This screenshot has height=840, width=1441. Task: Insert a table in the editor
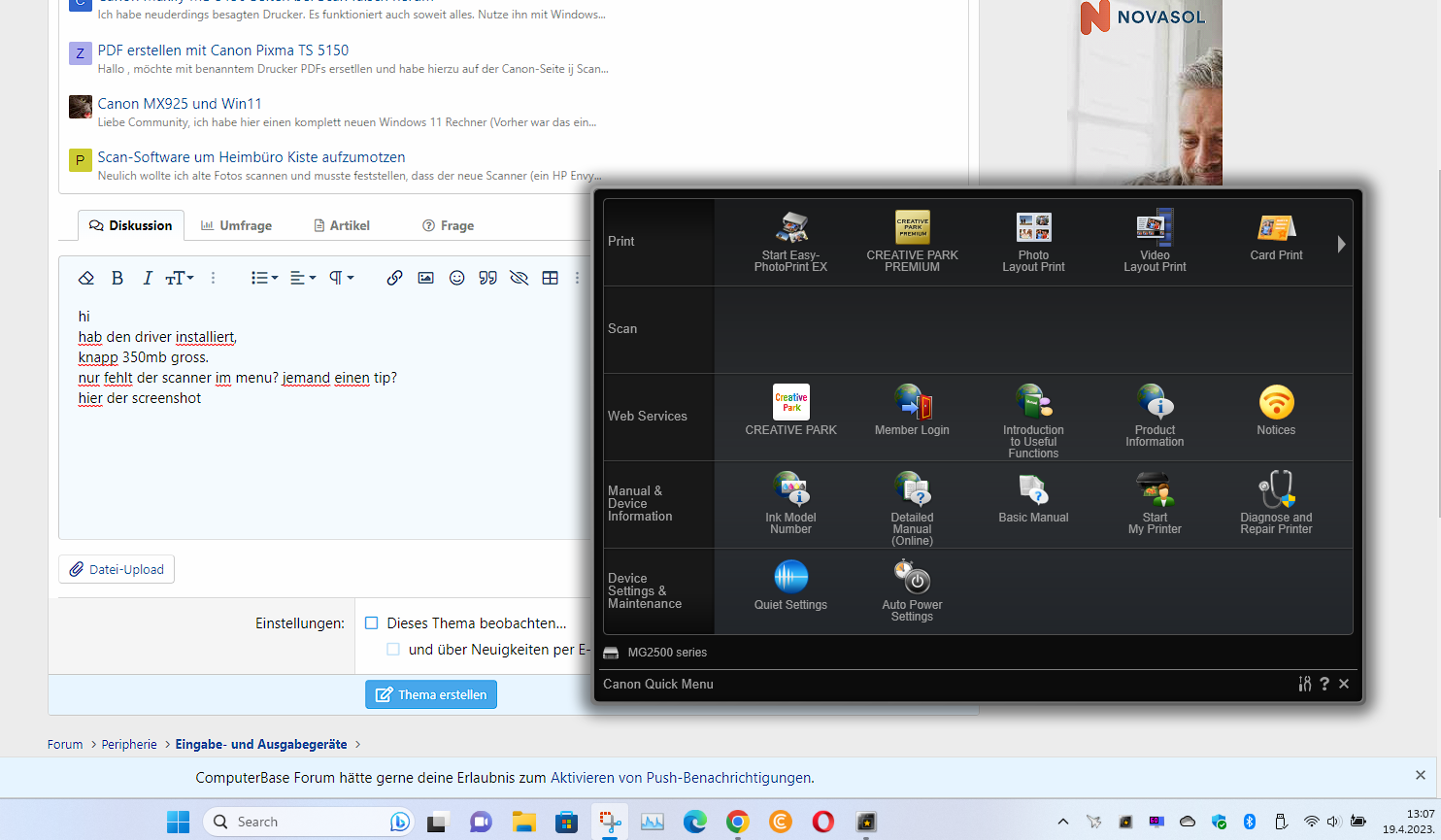tap(550, 278)
